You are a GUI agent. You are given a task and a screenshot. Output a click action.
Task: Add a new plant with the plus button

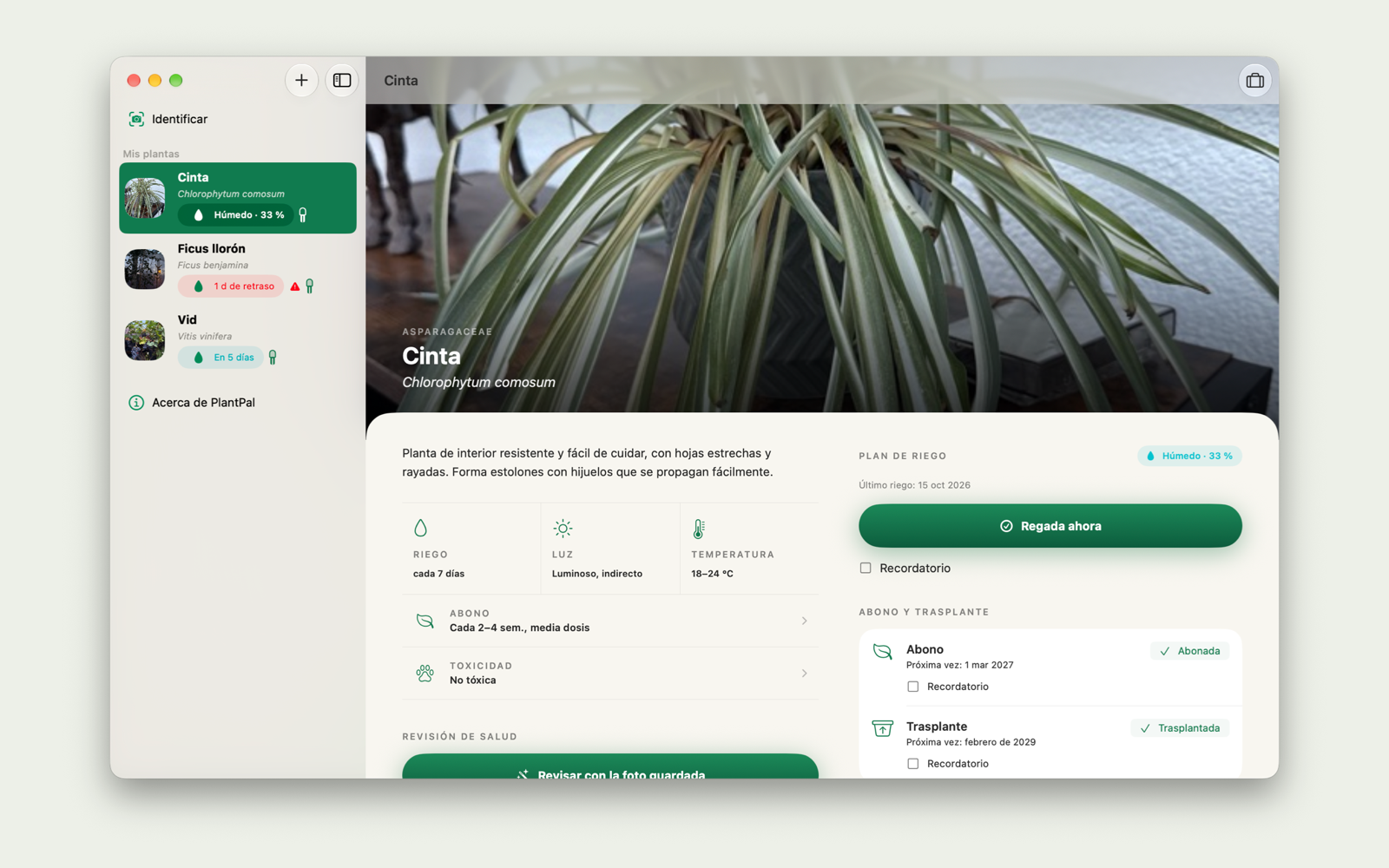pyautogui.click(x=301, y=81)
